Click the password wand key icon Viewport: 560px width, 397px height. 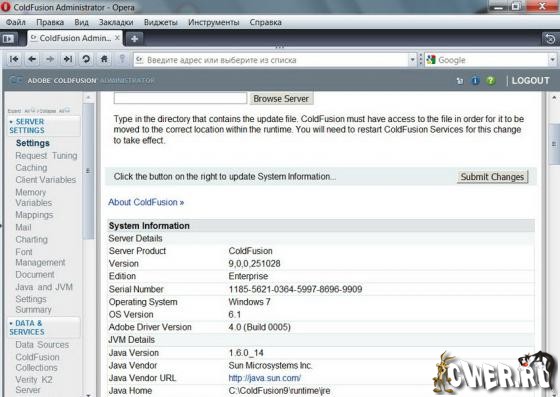coord(122,59)
